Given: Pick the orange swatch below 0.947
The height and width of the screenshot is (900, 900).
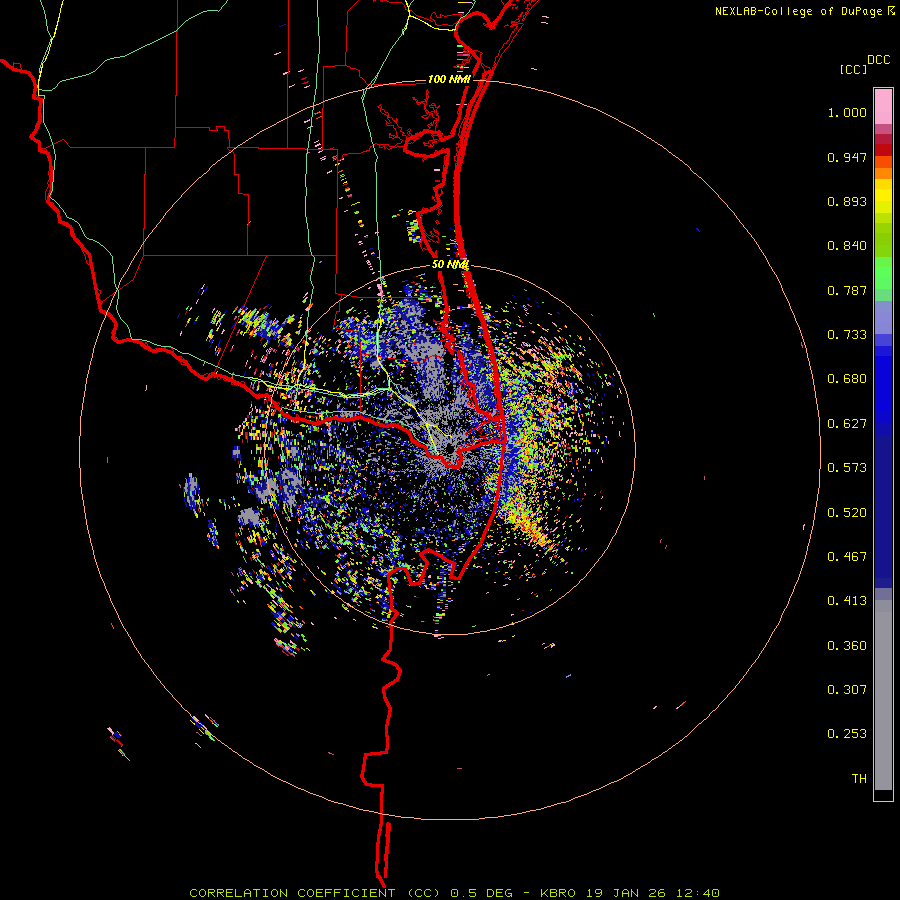Looking at the screenshot, I should point(883,173).
